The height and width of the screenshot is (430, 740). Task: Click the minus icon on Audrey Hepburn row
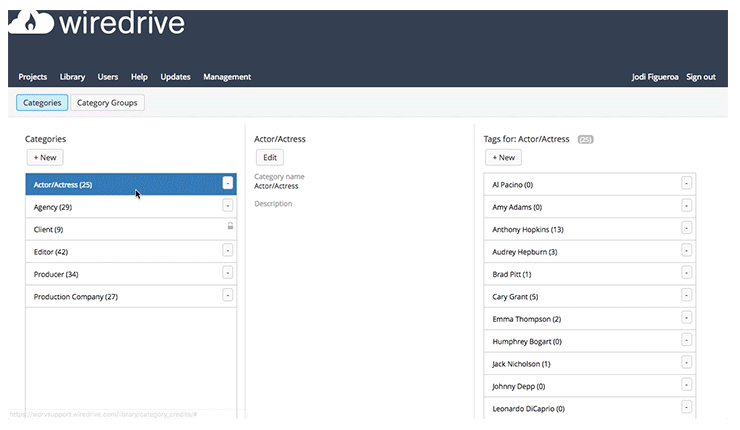(687, 250)
